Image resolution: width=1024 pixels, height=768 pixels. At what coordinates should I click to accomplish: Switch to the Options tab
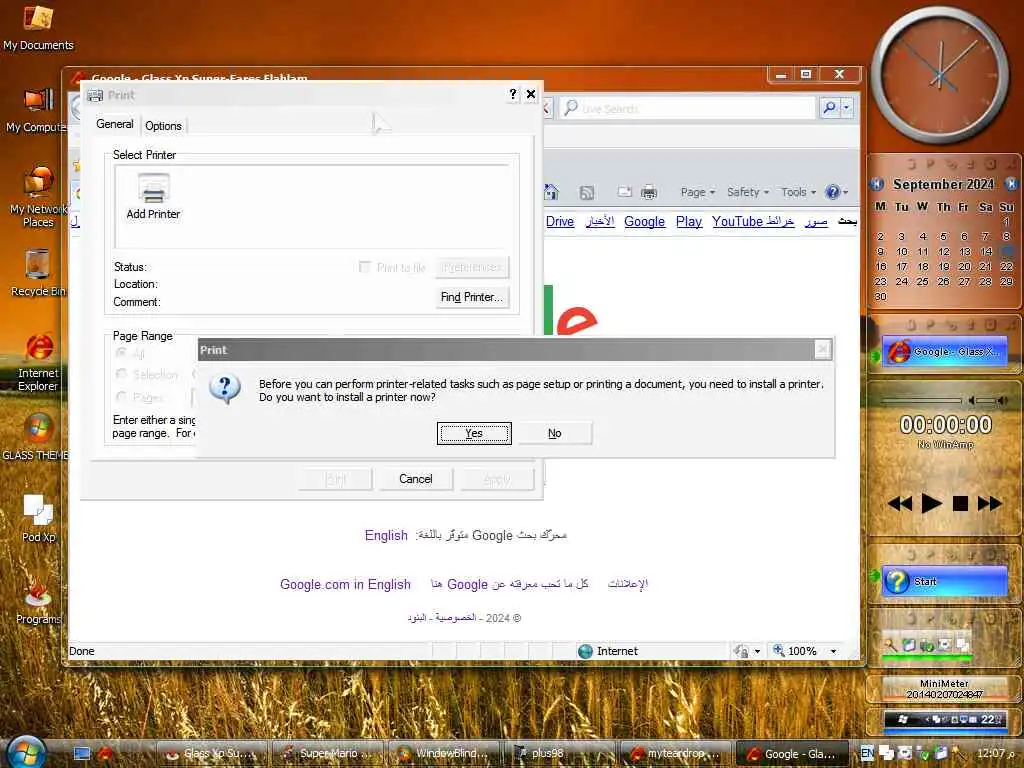click(163, 125)
